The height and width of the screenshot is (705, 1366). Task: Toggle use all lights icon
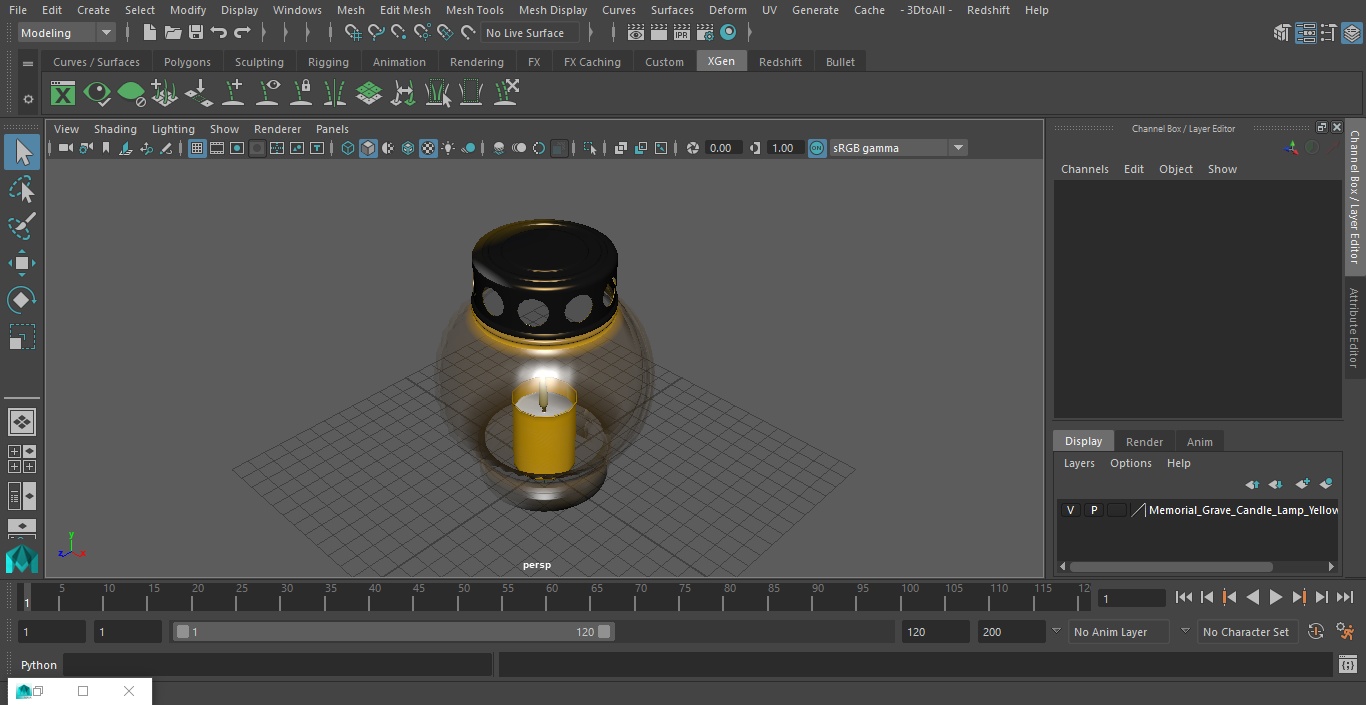tap(448, 148)
